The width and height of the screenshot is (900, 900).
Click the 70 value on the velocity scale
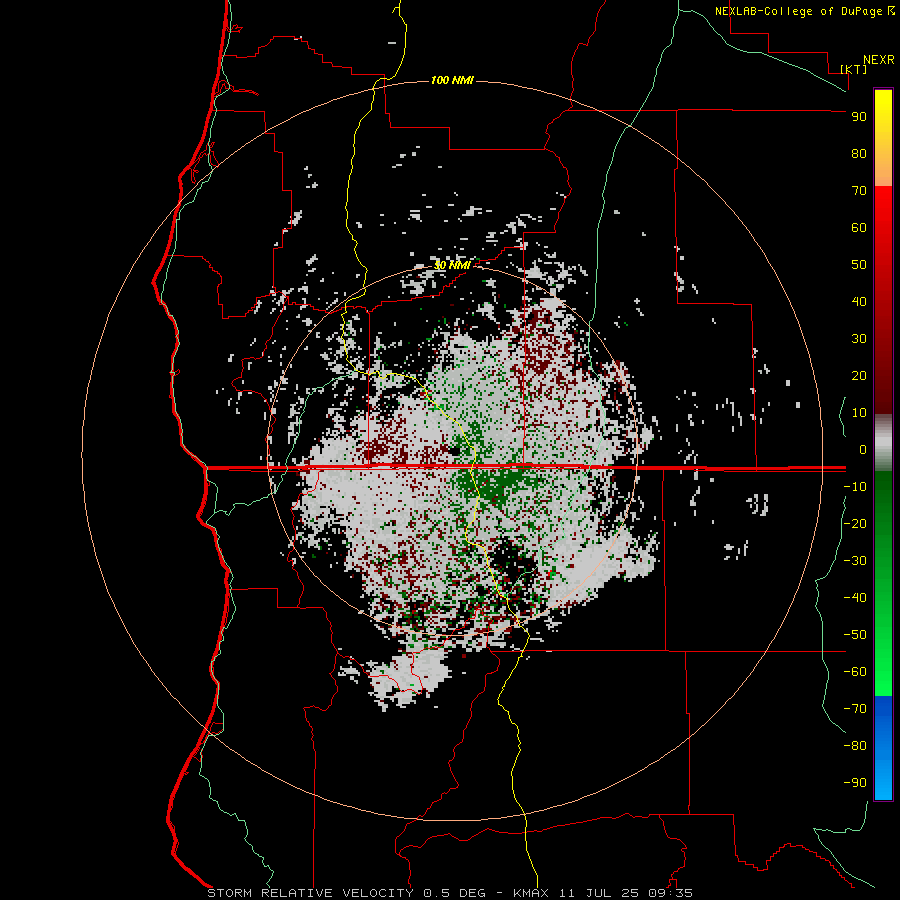(859, 191)
